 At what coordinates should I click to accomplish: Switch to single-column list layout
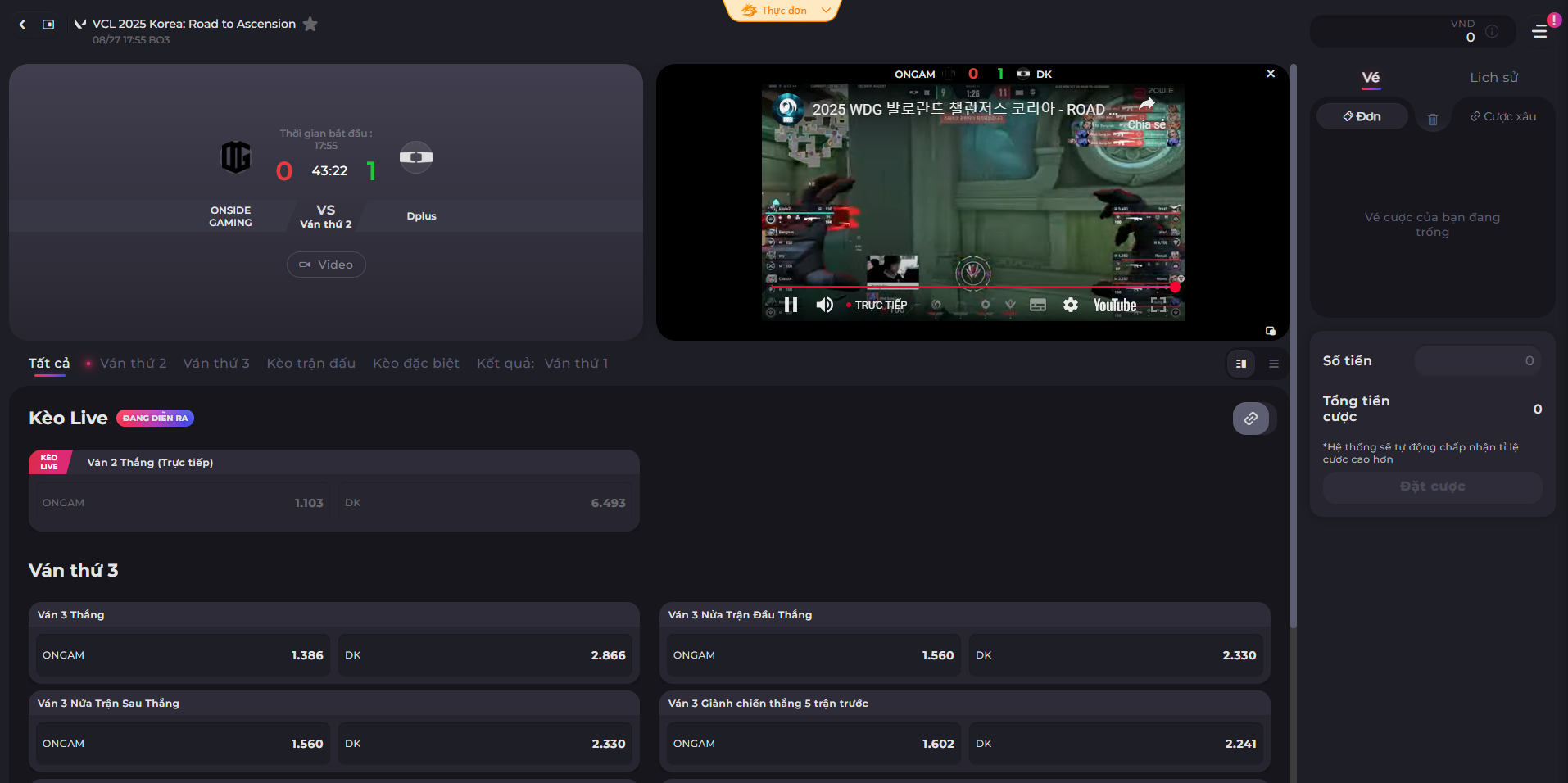point(1274,364)
